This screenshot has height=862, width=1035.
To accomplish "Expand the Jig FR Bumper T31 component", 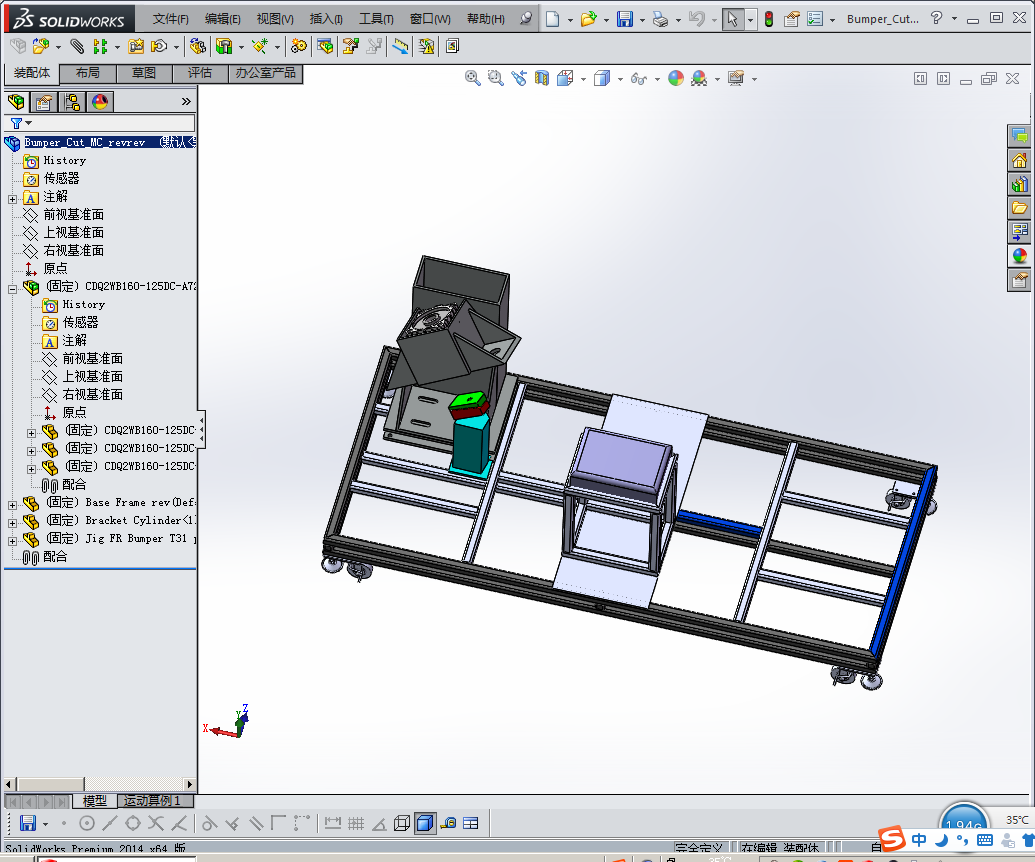I will [12, 541].
